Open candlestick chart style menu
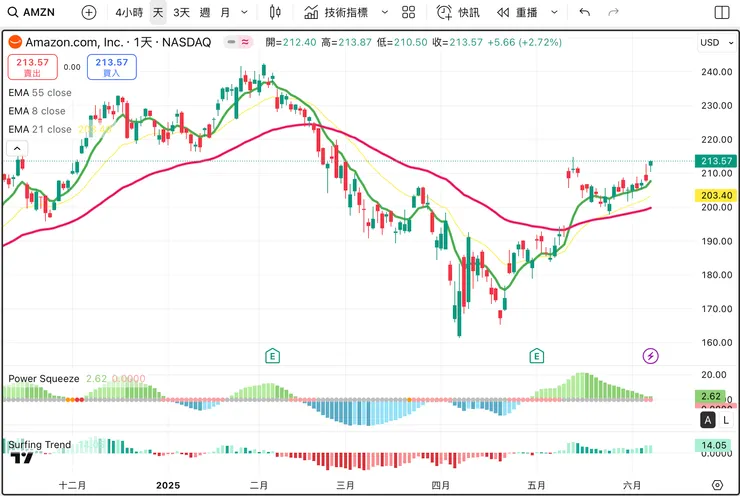The image size is (740, 496). pyautogui.click(x=275, y=12)
